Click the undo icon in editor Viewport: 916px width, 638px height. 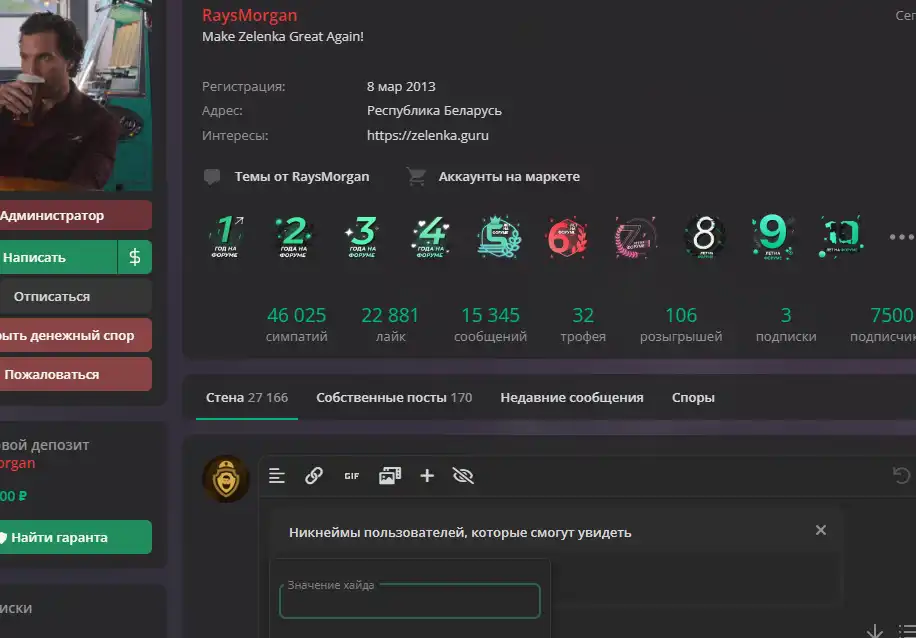(901, 476)
